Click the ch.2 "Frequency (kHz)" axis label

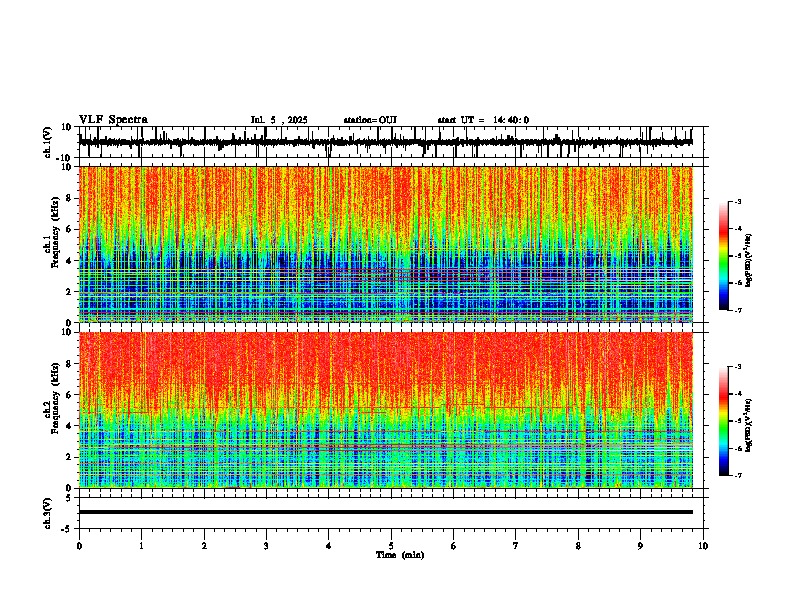point(56,398)
